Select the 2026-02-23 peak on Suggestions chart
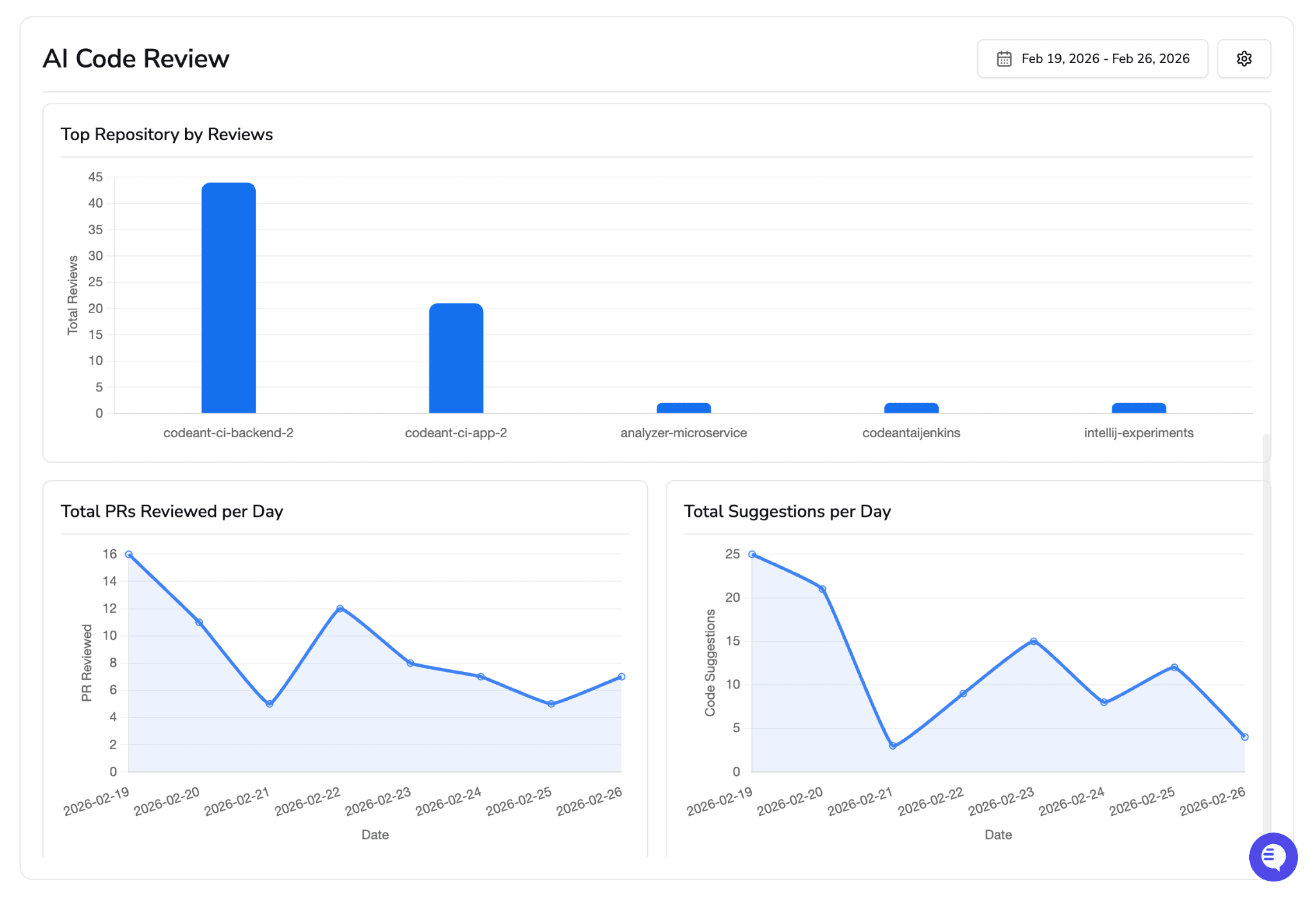 click(x=1033, y=641)
